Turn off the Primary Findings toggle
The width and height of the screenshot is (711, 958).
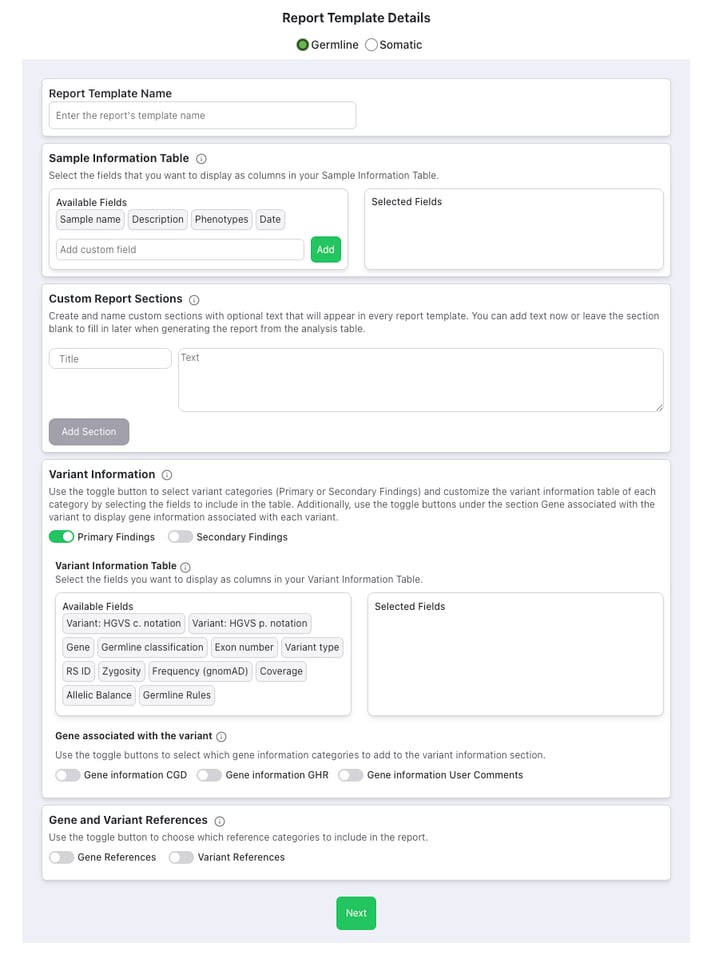click(61, 536)
